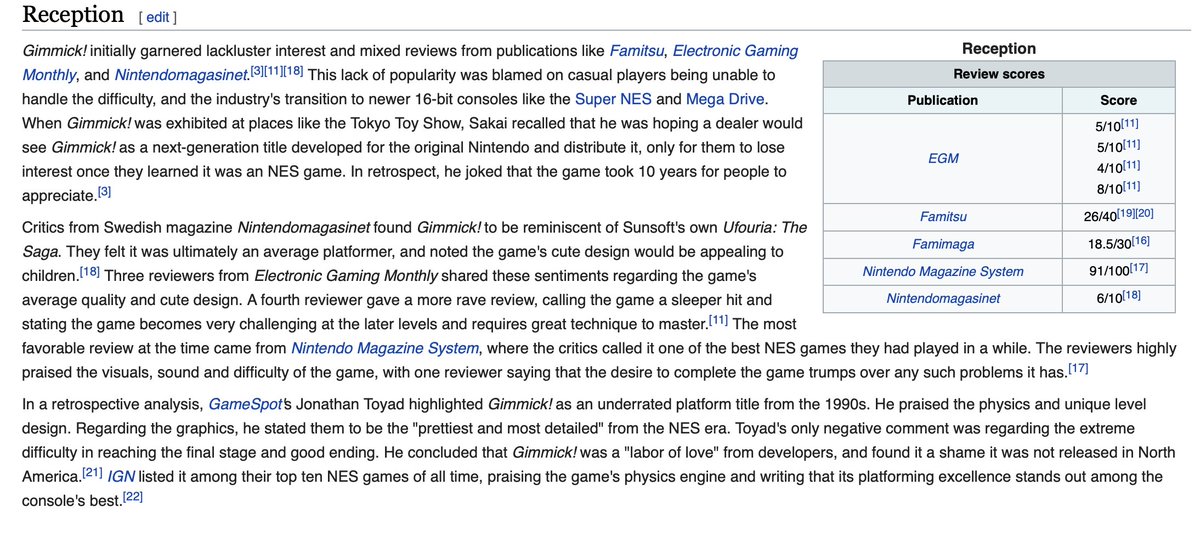Click the large Reception section heading

click(x=73, y=15)
